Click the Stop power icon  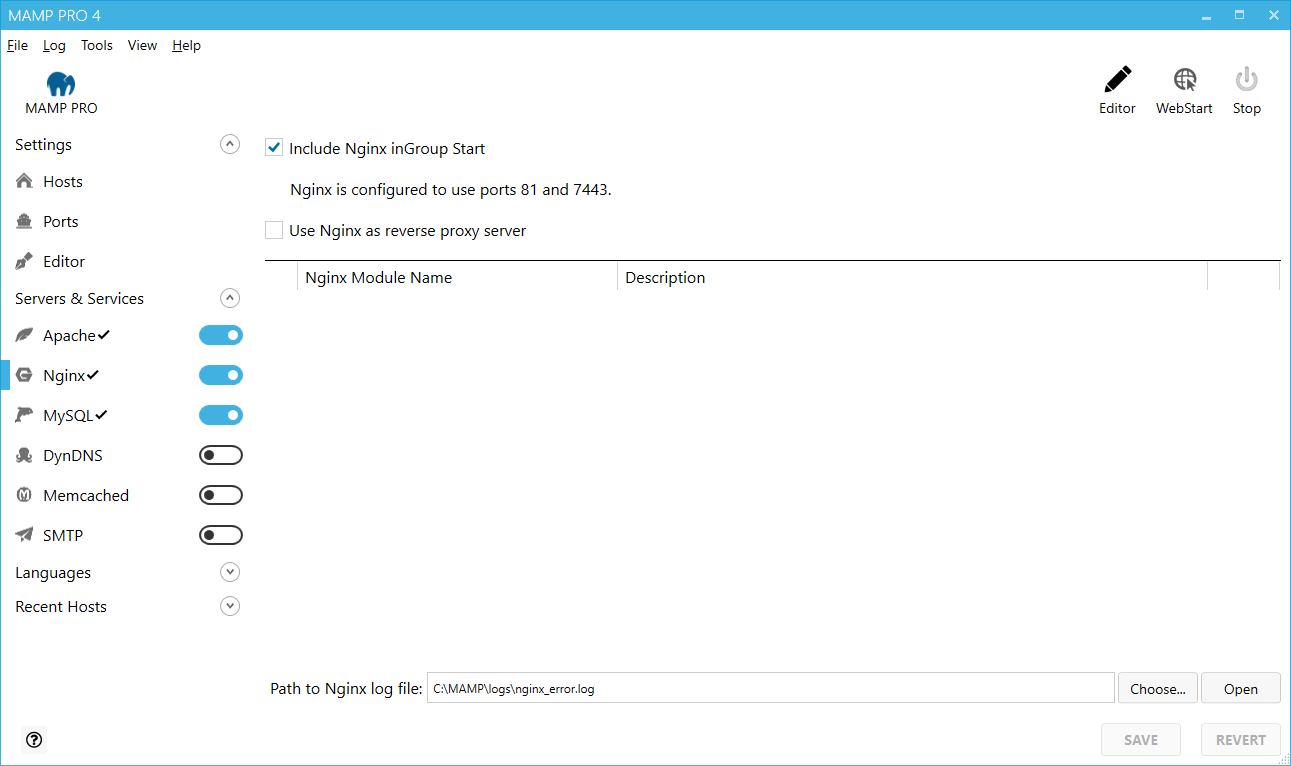click(1246, 79)
